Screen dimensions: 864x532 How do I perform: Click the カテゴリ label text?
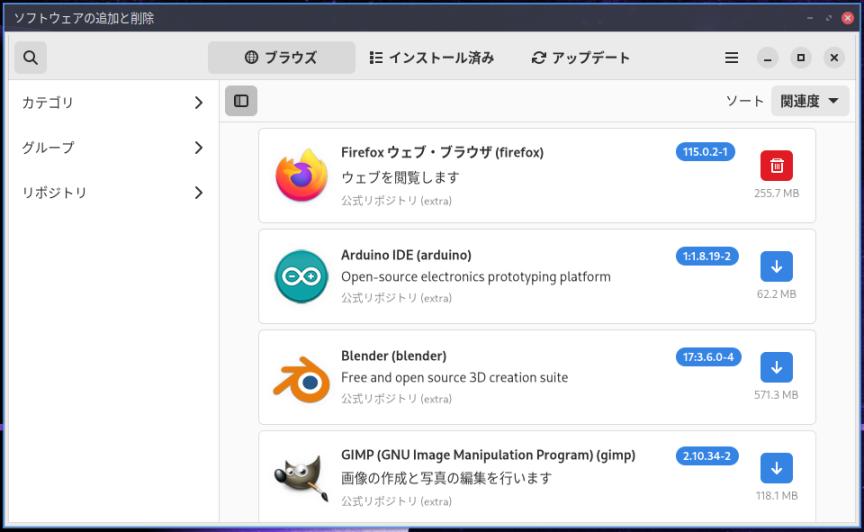coord(47,103)
